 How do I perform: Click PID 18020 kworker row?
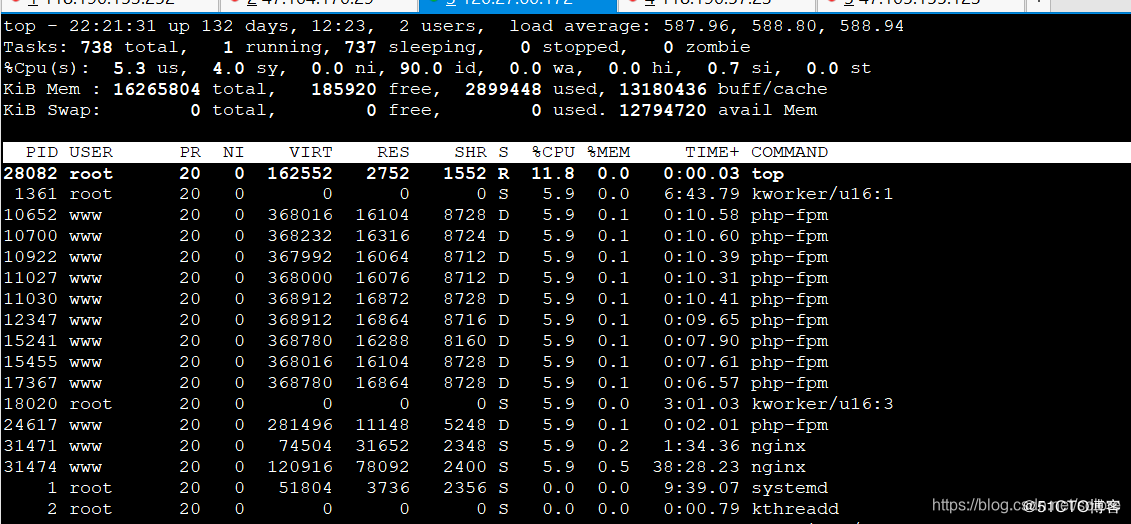pyautogui.click(x=30, y=403)
